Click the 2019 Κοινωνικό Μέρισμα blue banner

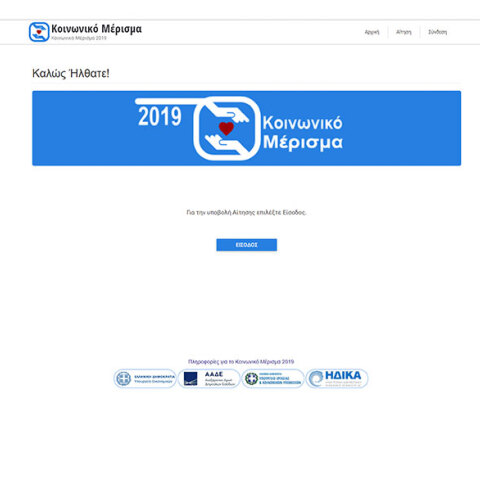tap(246, 128)
